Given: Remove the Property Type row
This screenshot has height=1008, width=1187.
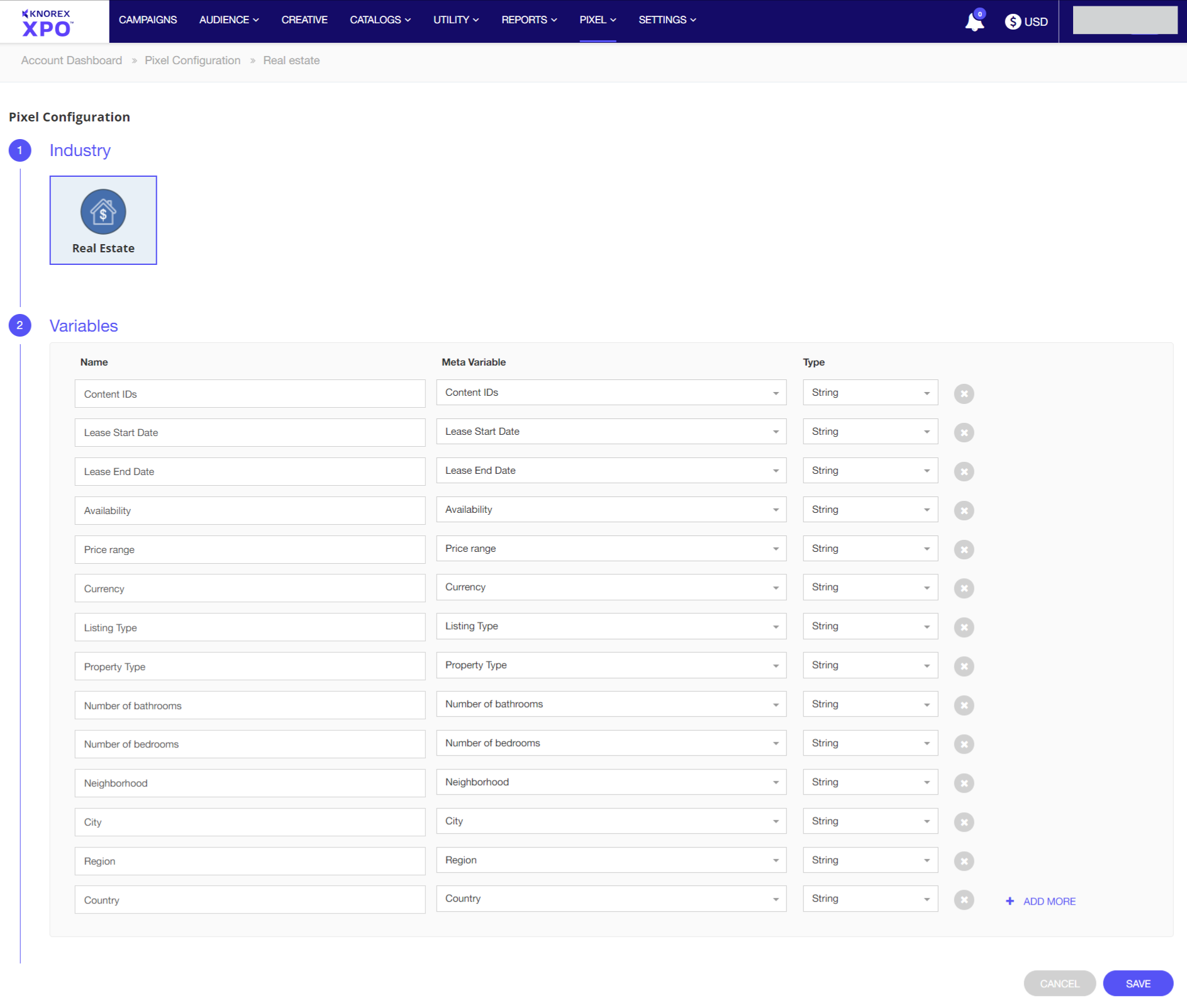Looking at the screenshot, I should [x=964, y=666].
